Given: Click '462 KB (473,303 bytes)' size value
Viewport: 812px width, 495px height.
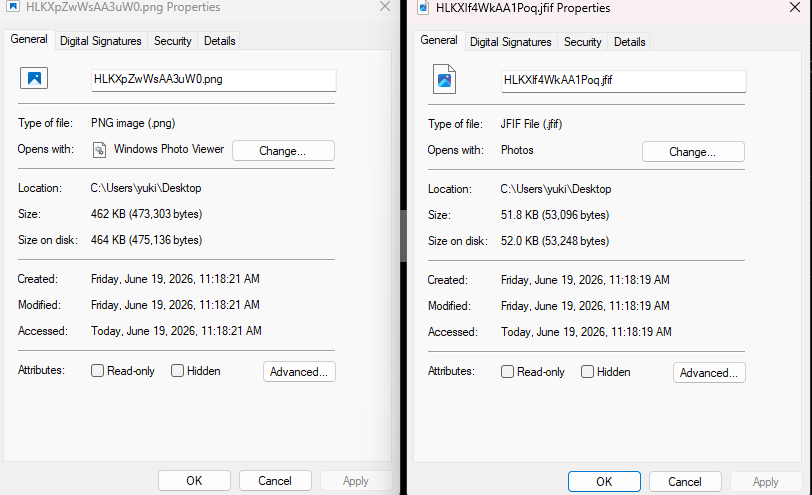Looking at the screenshot, I should (147, 214).
